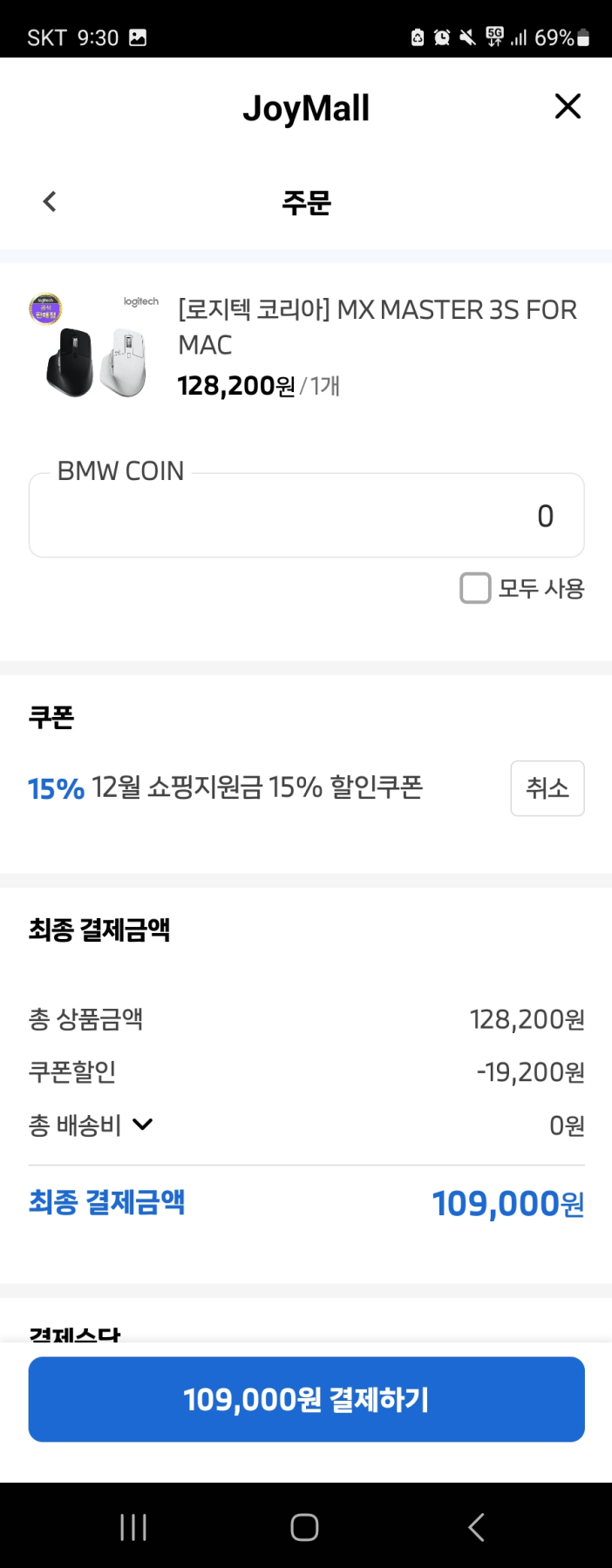Tap the image notification icon

[138, 37]
